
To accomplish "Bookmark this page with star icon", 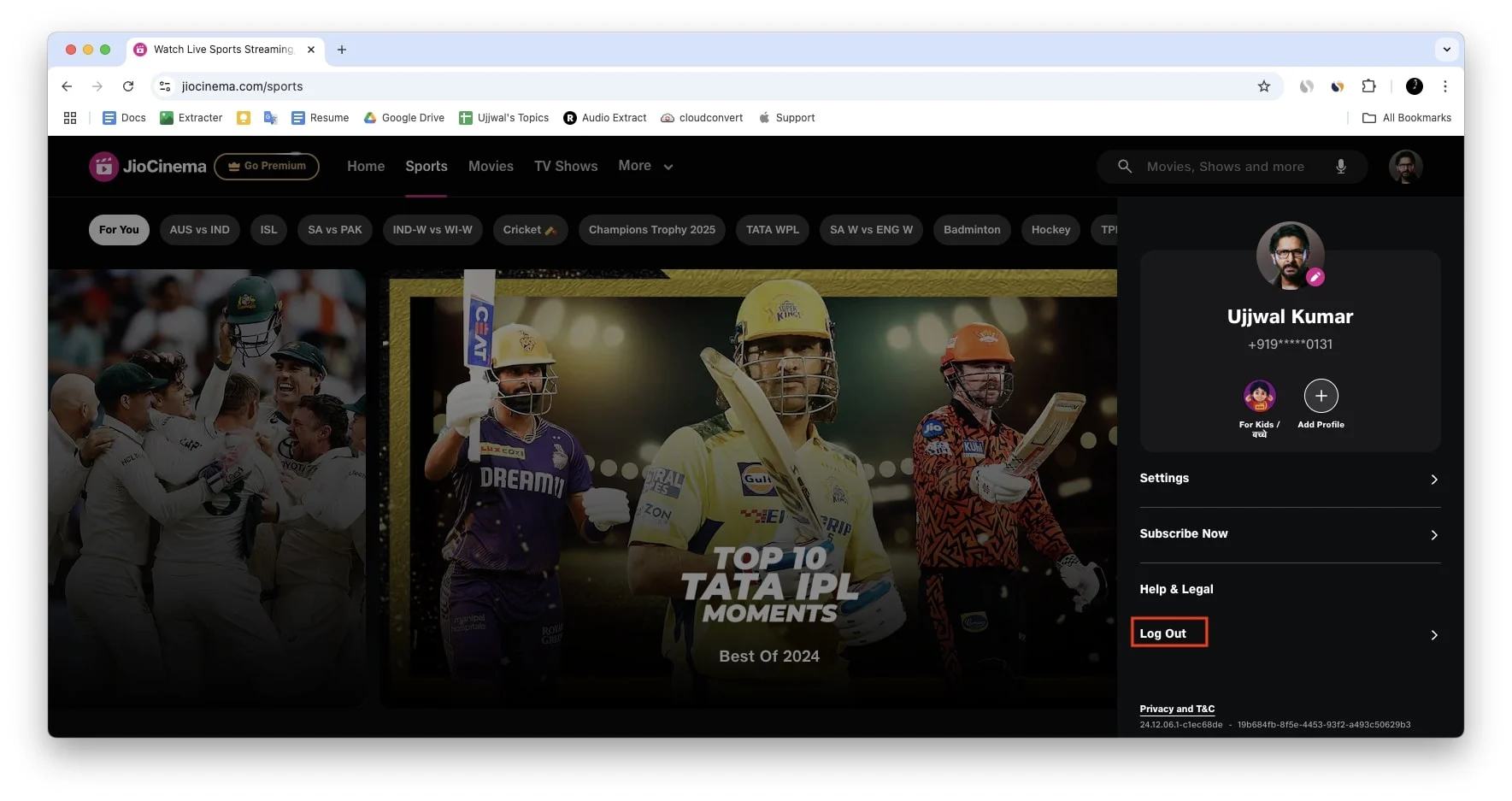I will (1263, 86).
